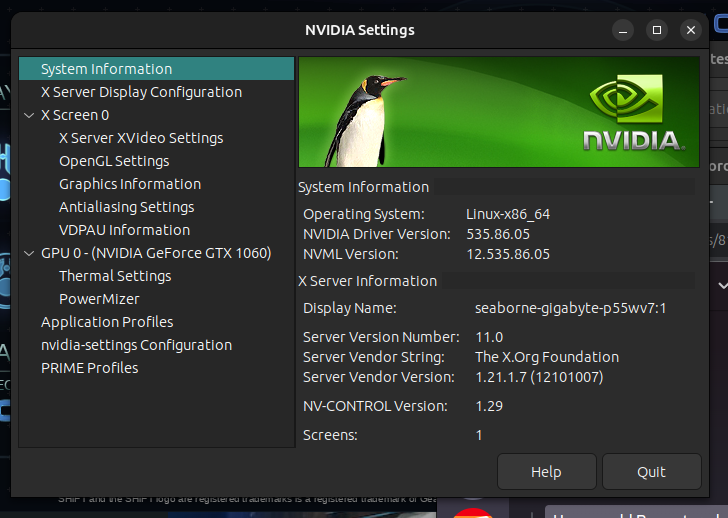Close the NVIDIA Settings window

[x=691, y=30]
